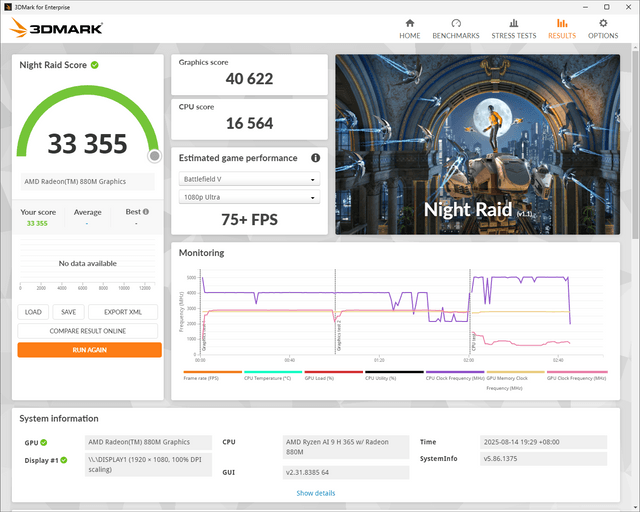Click the CPU name AMD Ryzen AI 9 H 365

pyautogui.click(x=346, y=447)
